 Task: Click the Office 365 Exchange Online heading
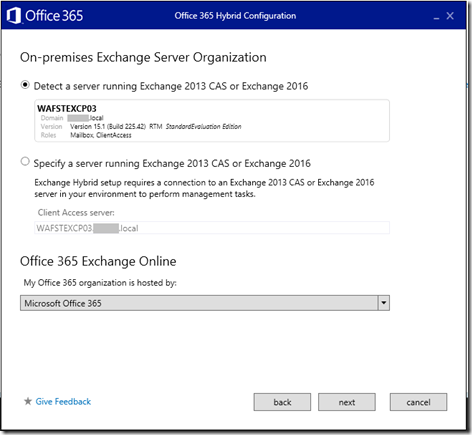point(98,261)
